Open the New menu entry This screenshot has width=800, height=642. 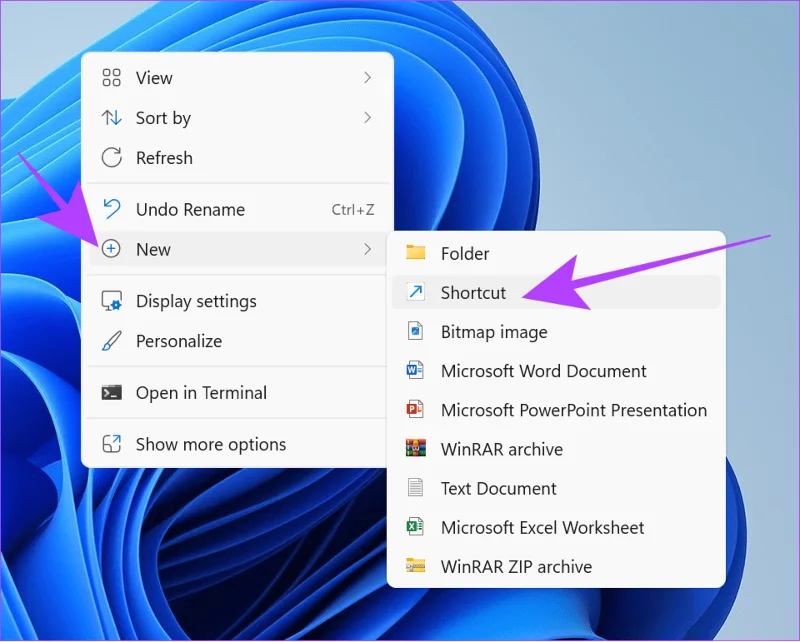tap(237, 249)
